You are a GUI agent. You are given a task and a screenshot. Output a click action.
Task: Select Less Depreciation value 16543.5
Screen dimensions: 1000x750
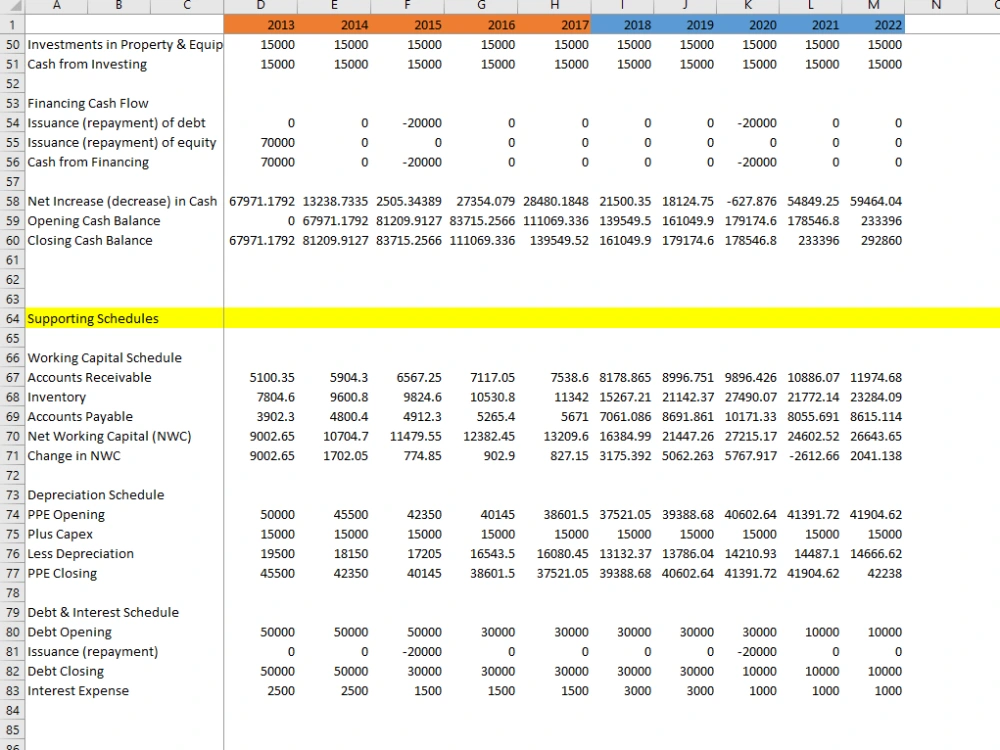pos(492,554)
